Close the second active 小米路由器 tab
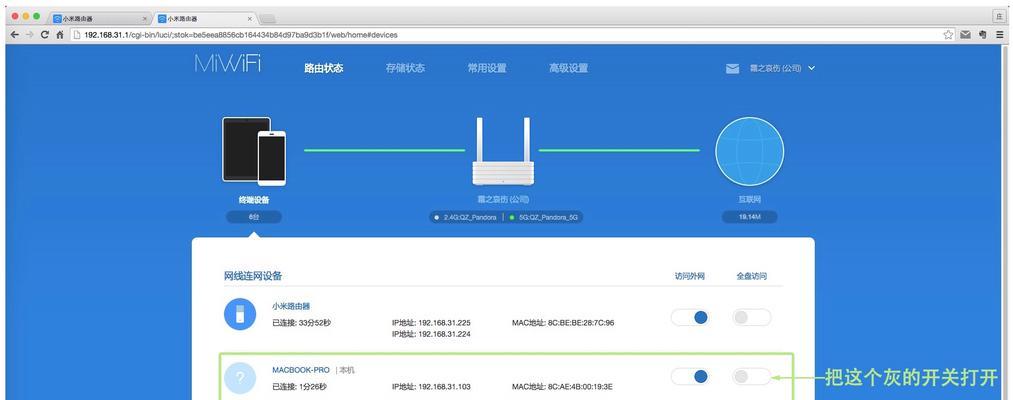 pos(249,19)
